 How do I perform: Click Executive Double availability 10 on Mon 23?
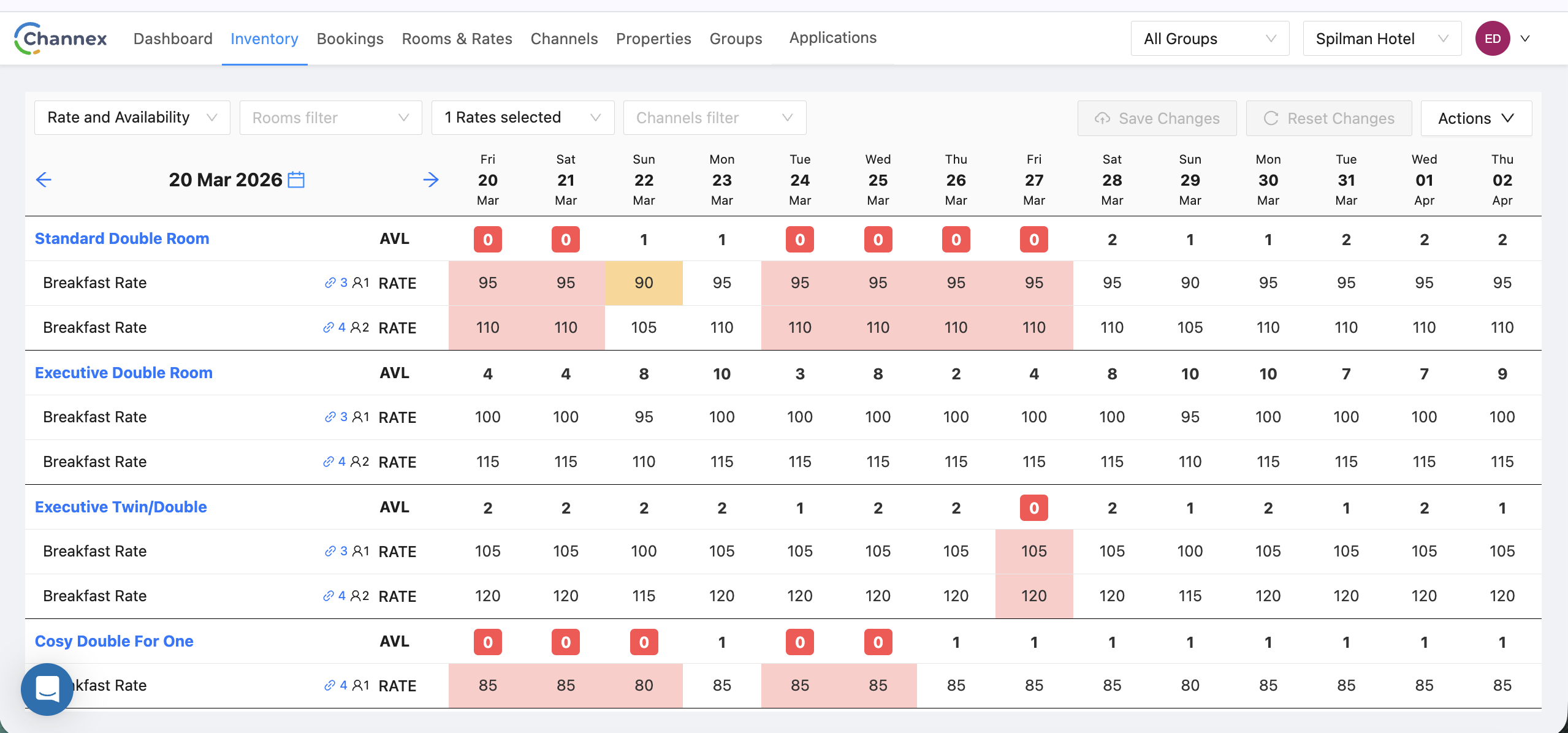tap(722, 374)
